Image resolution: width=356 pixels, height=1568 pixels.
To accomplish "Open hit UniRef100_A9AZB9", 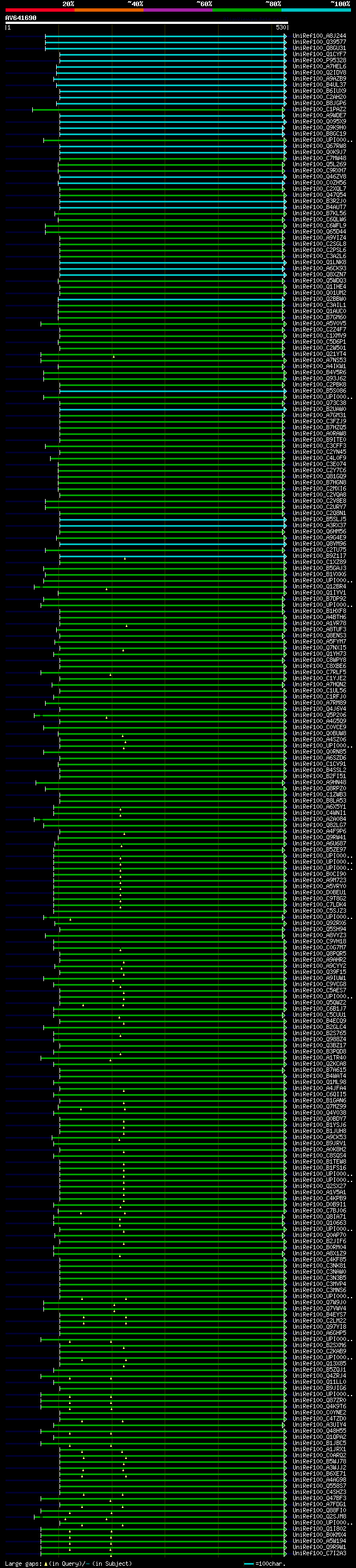I will (319, 78).
